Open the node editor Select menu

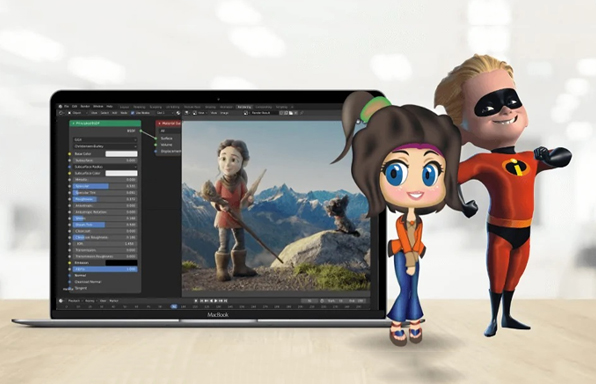tap(105, 113)
